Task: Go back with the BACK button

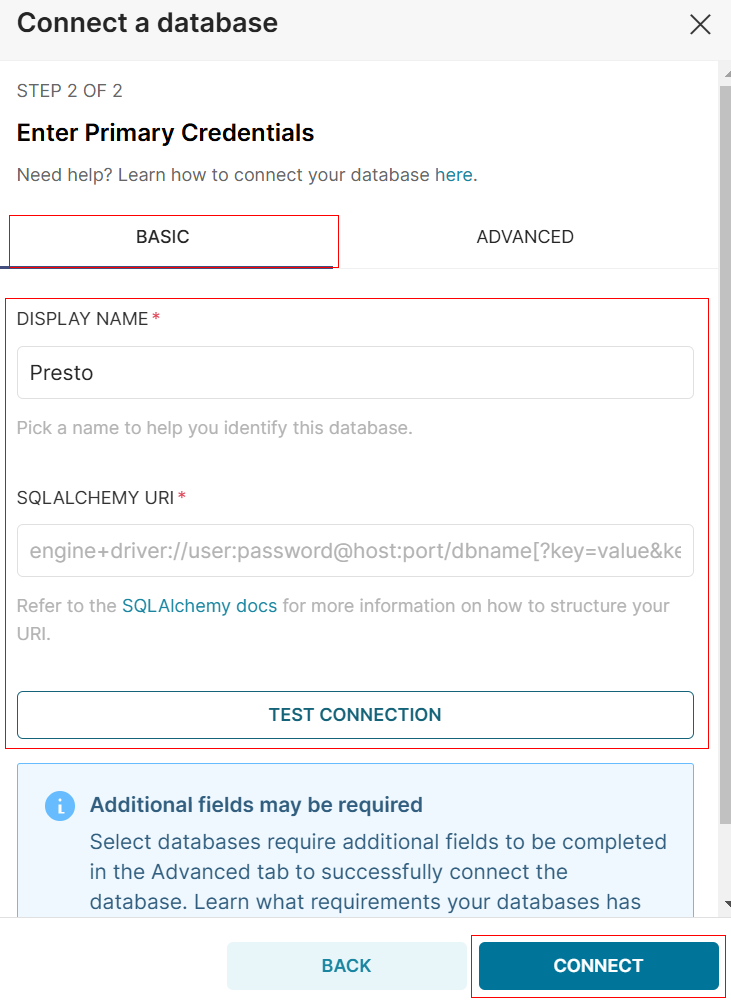Action: click(x=346, y=966)
